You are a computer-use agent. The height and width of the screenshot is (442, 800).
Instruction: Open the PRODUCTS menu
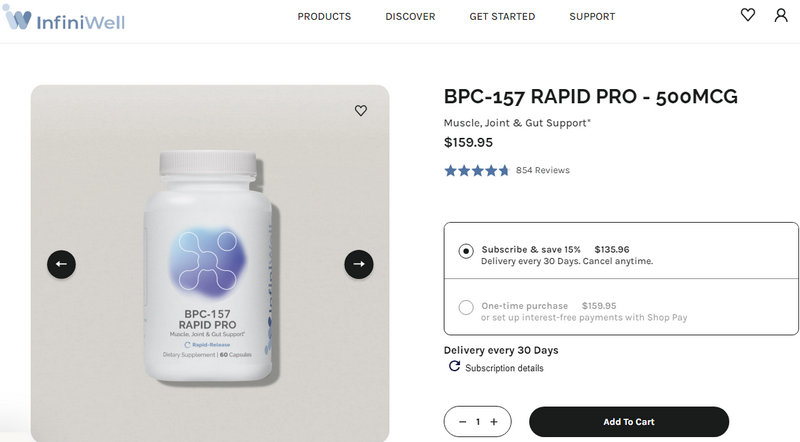click(x=324, y=17)
